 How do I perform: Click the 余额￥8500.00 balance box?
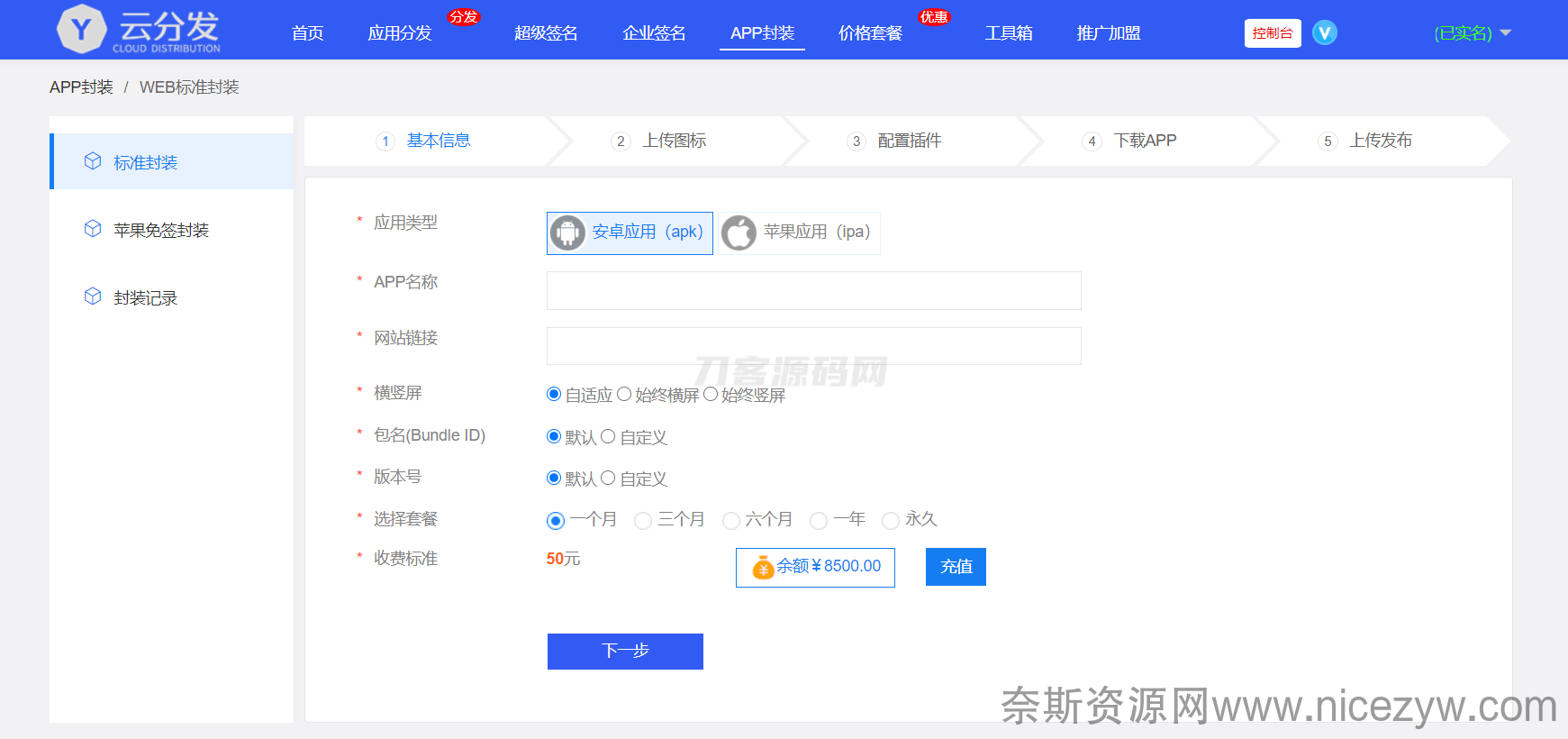[815, 568]
